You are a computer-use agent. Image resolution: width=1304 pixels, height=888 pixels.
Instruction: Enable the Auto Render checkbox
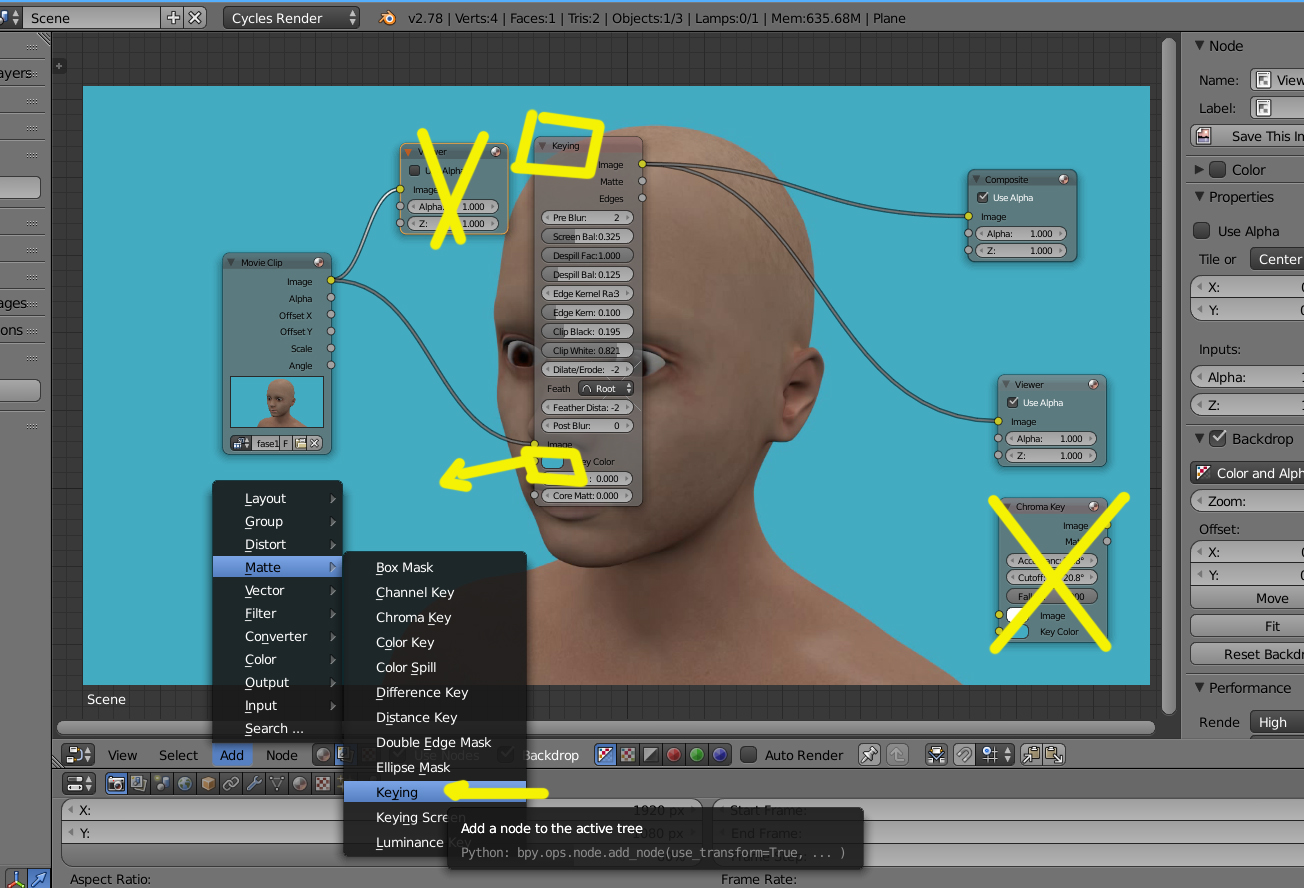(x=749, y=755)
